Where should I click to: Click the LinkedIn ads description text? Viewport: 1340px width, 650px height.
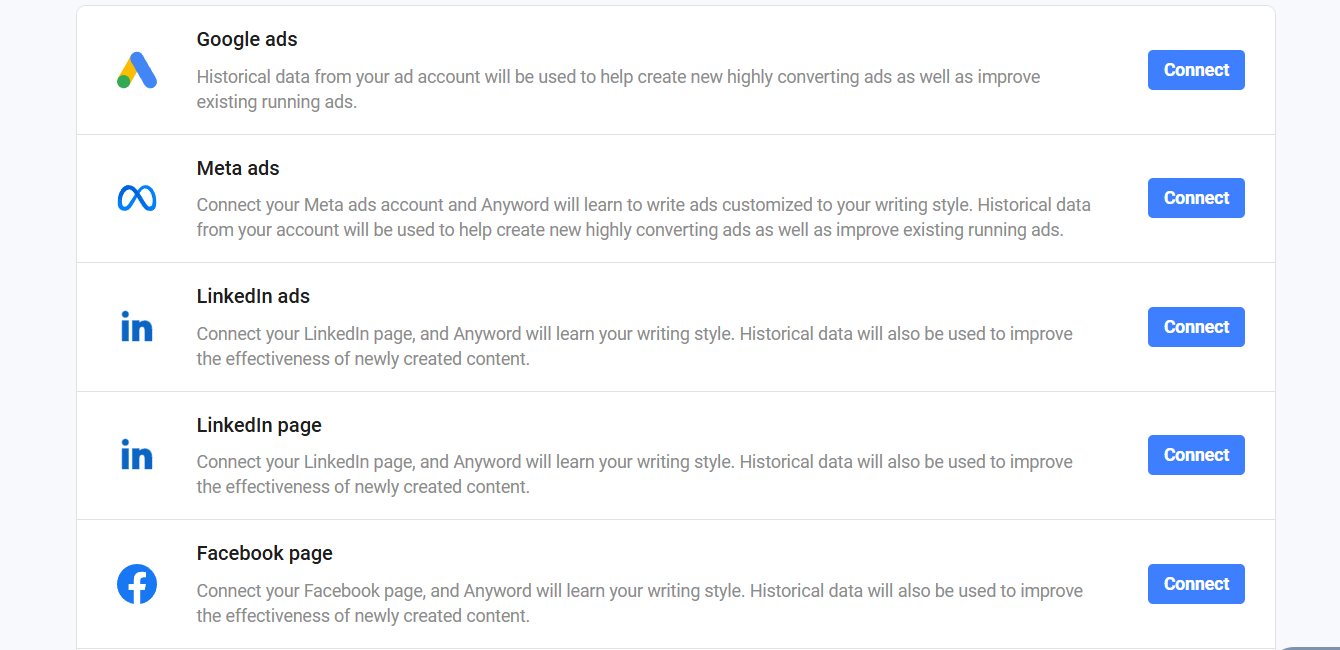(635, 346)
